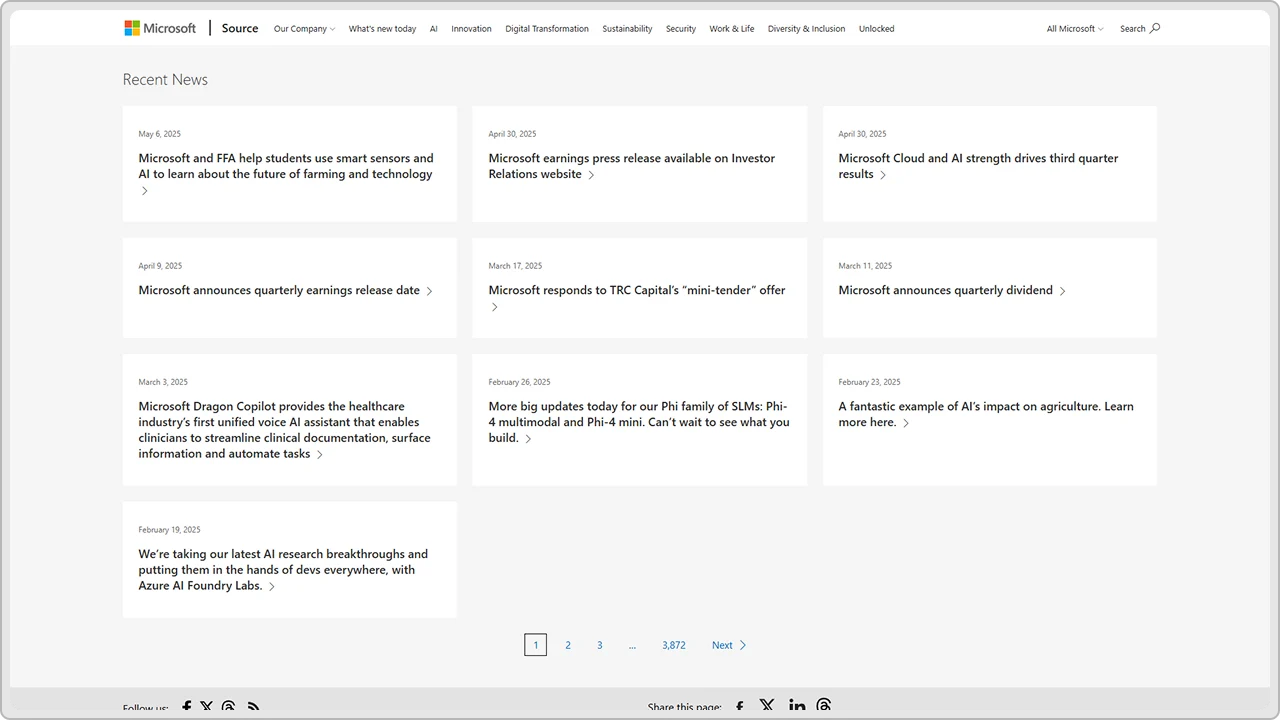Screen dimensions: 1280x720
Task: Click the February 23, 2025 date
Action: 869,382
